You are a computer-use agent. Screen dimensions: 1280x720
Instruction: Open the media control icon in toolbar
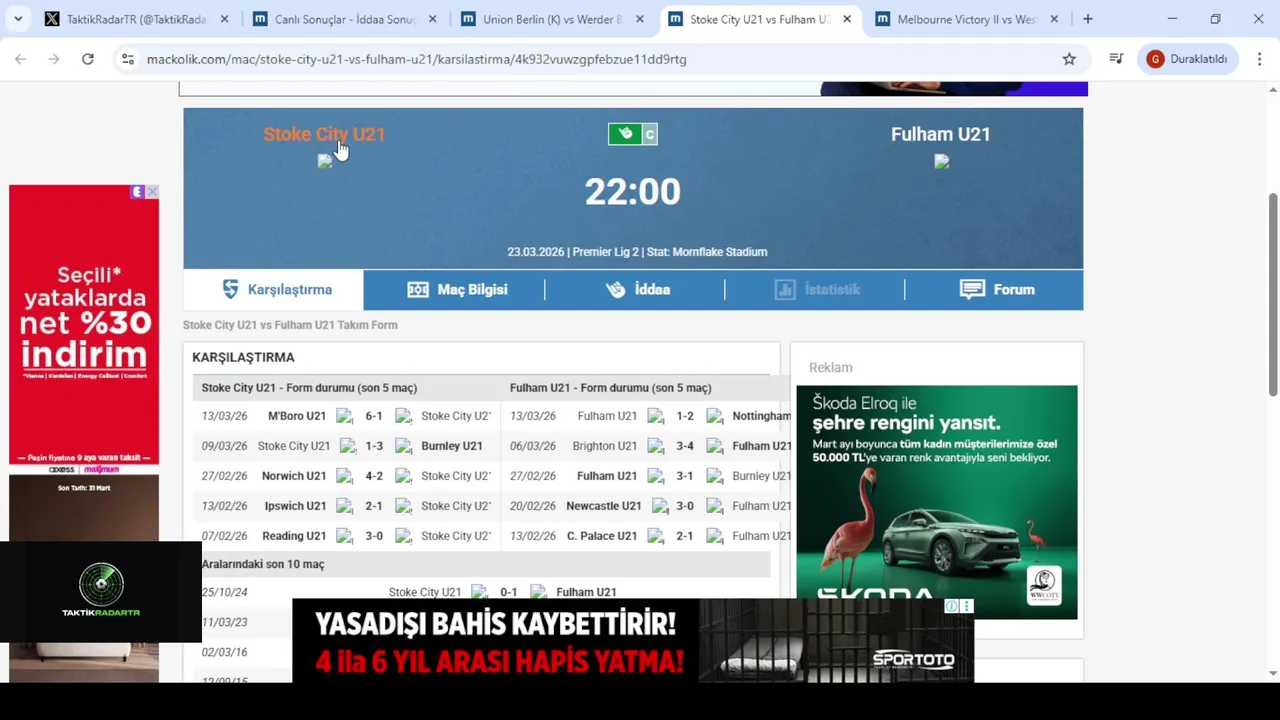point(1116,59)
